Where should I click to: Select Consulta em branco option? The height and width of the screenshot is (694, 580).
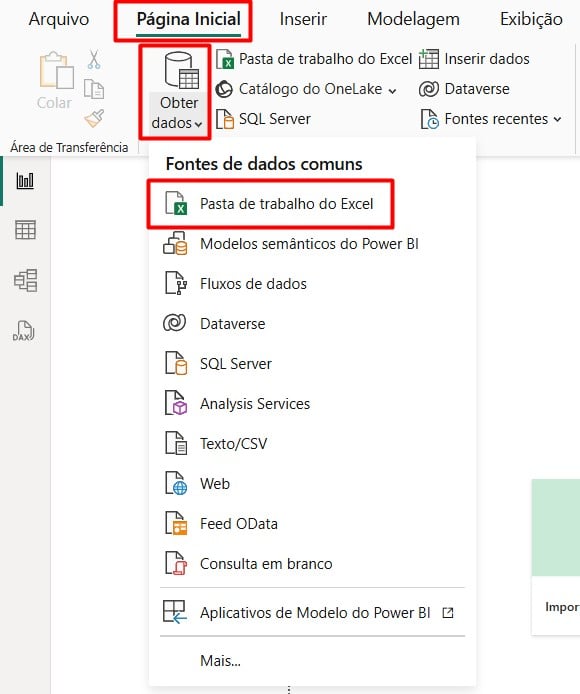click(312, 564)
